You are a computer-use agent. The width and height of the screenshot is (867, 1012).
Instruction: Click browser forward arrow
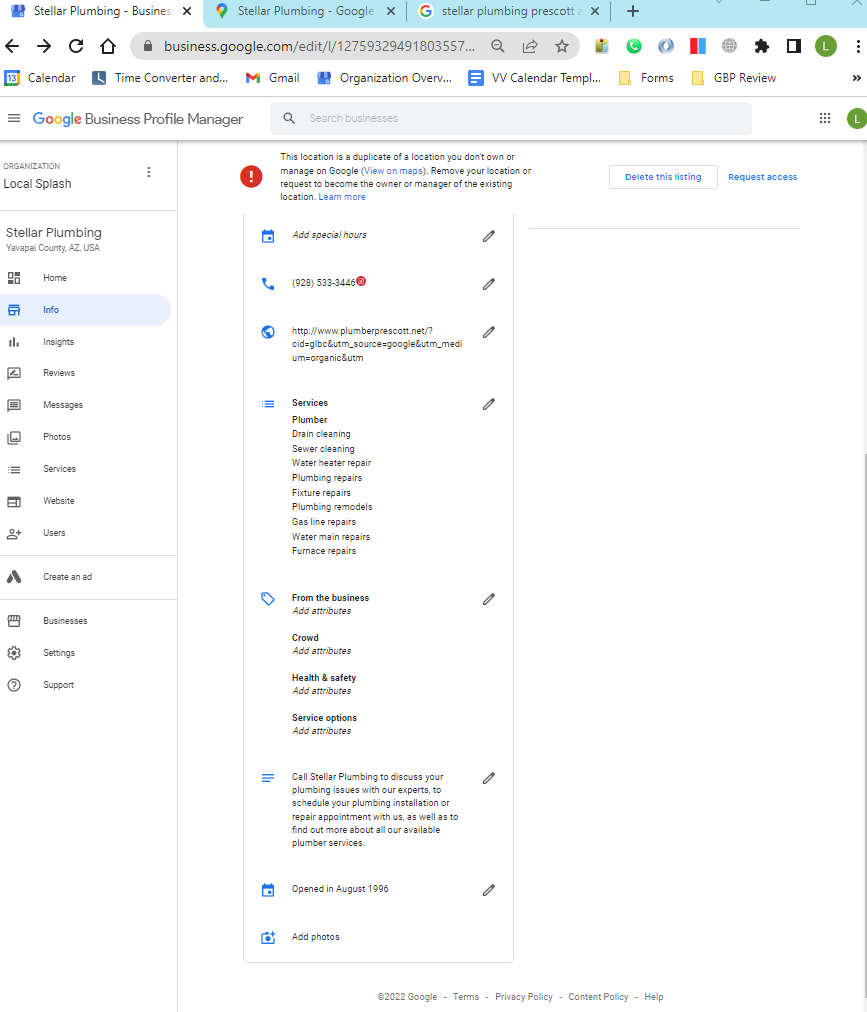[x=44, y=46]
